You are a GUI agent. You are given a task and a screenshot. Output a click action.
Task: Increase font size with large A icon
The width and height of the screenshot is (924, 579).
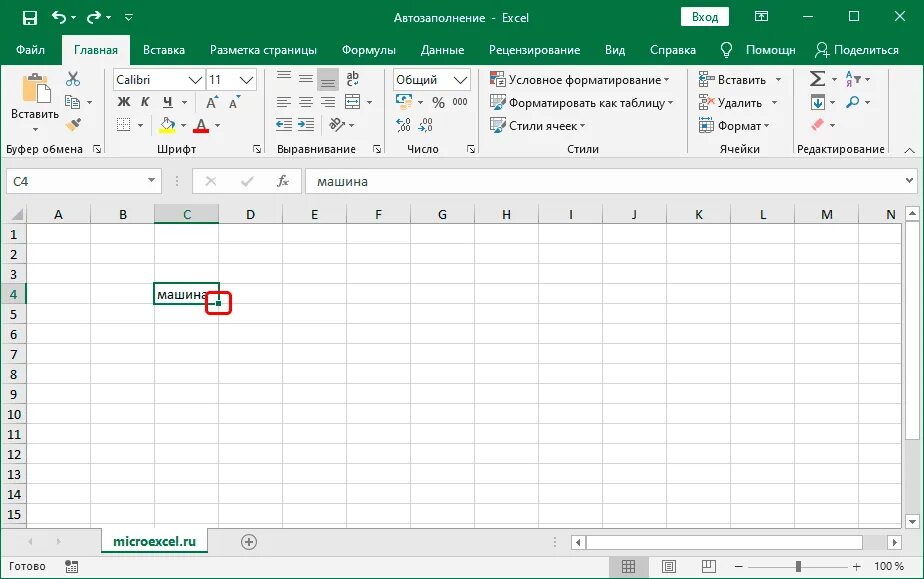212,102
